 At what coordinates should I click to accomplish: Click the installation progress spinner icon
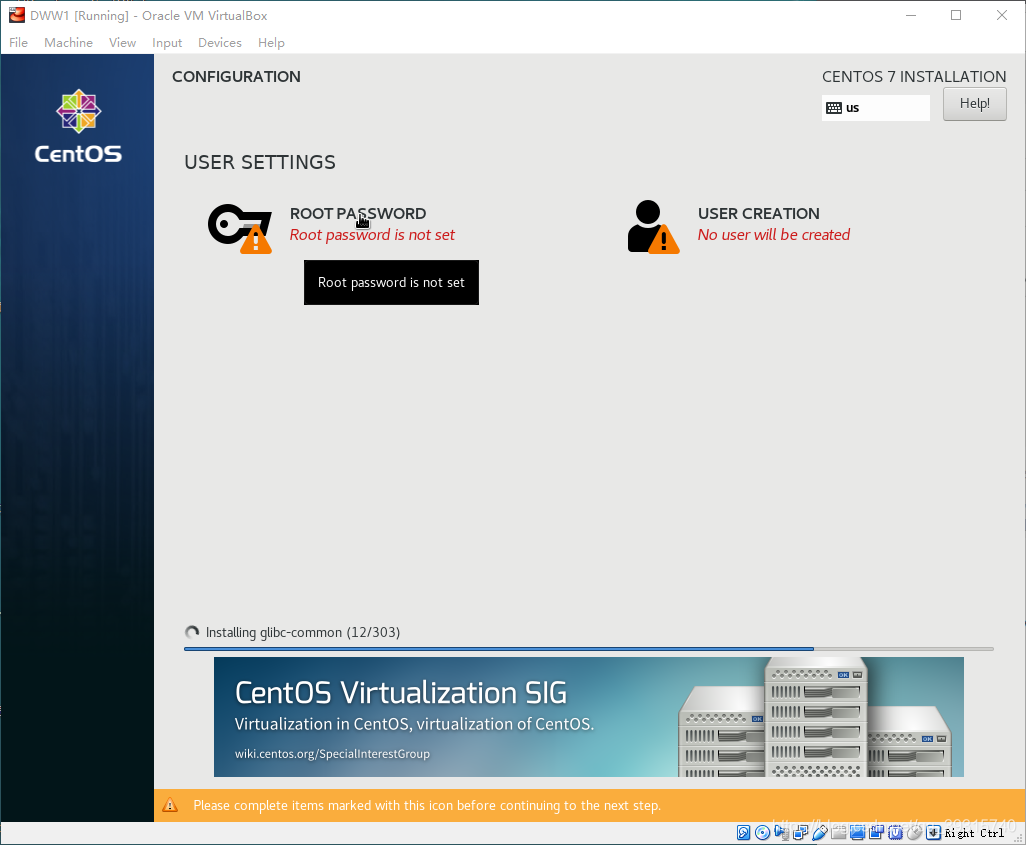click(192, 632)
